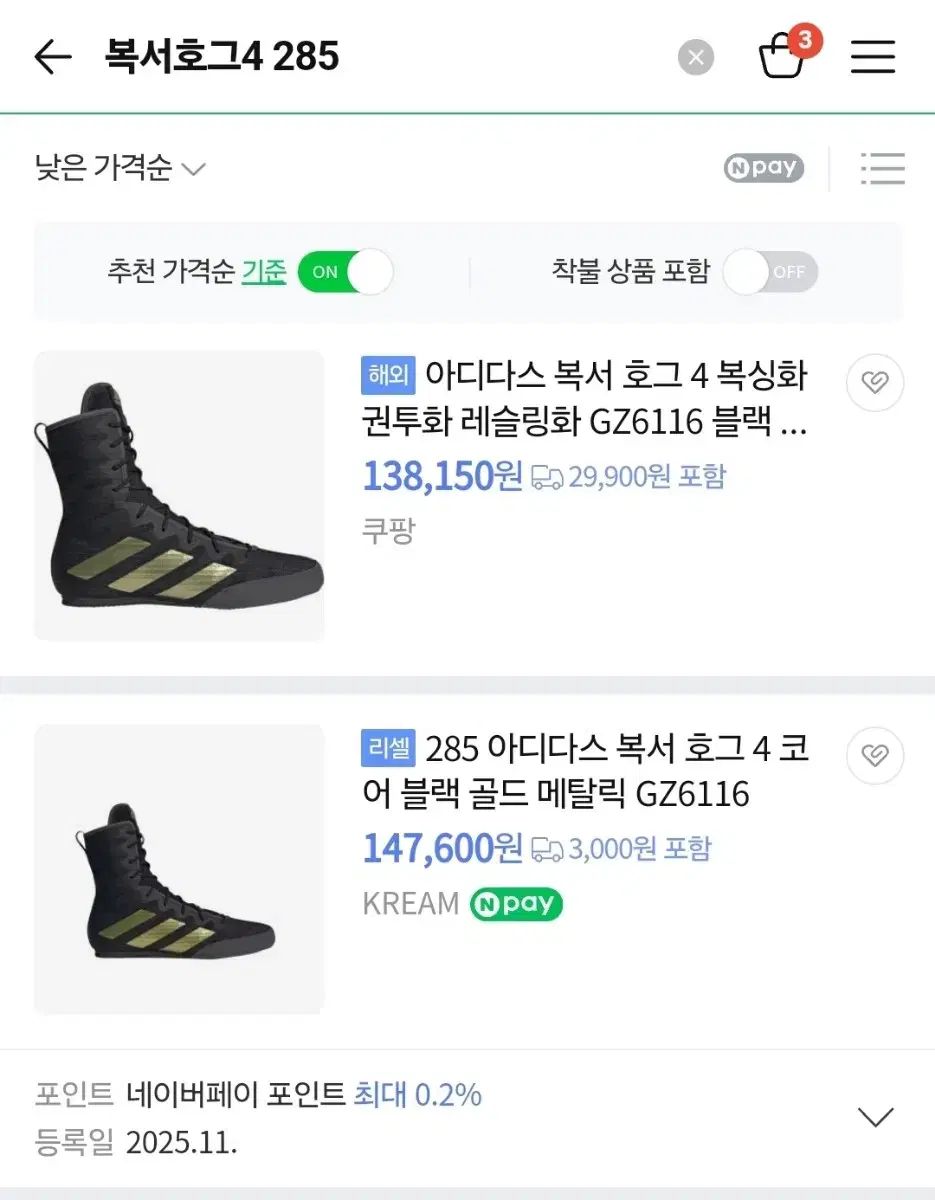This screenshot has width=935, height=1200.
Task: Expand the 포인트 details chevron
Action: pos(875,1116)
